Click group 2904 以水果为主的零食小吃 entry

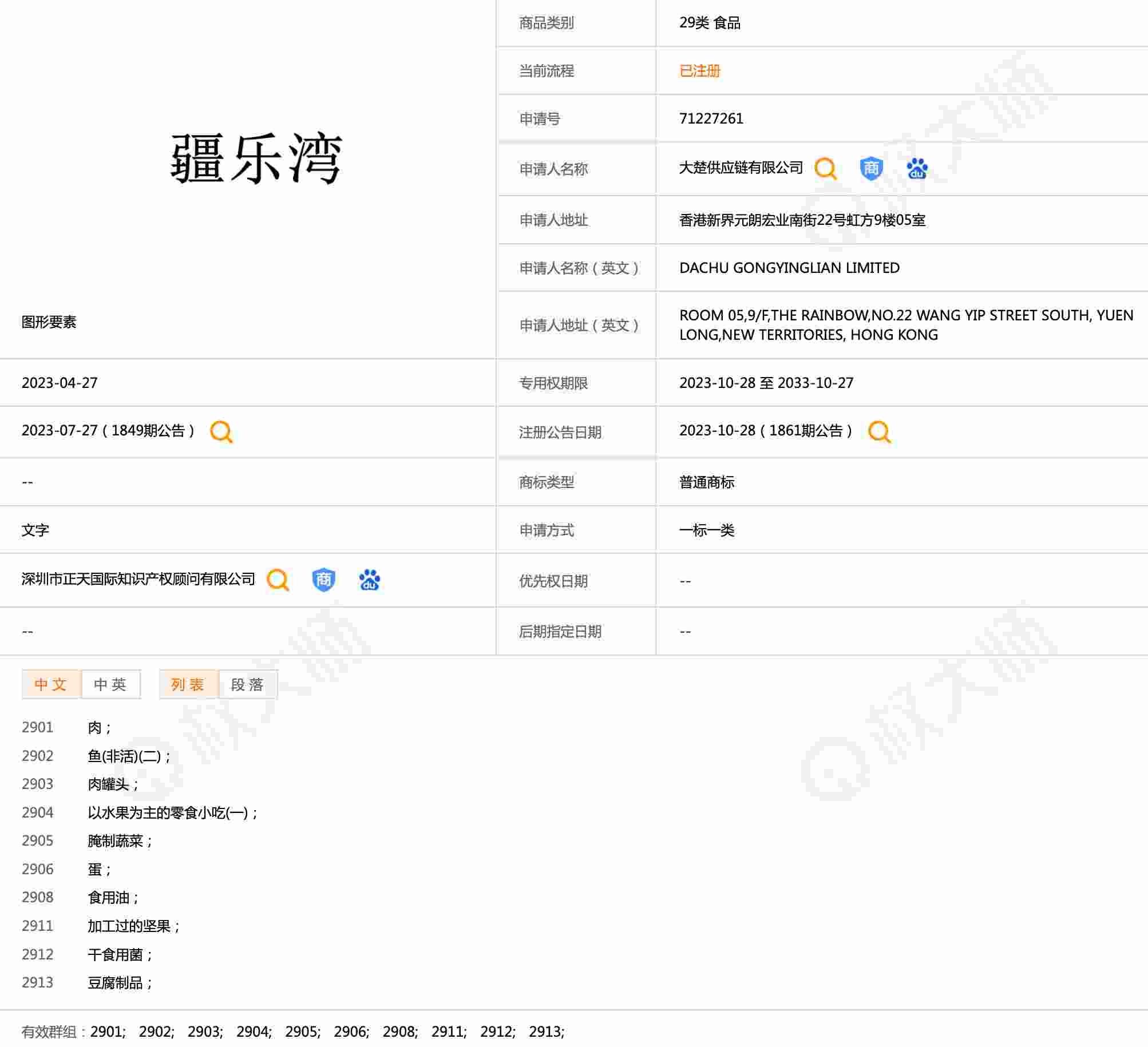172,812
